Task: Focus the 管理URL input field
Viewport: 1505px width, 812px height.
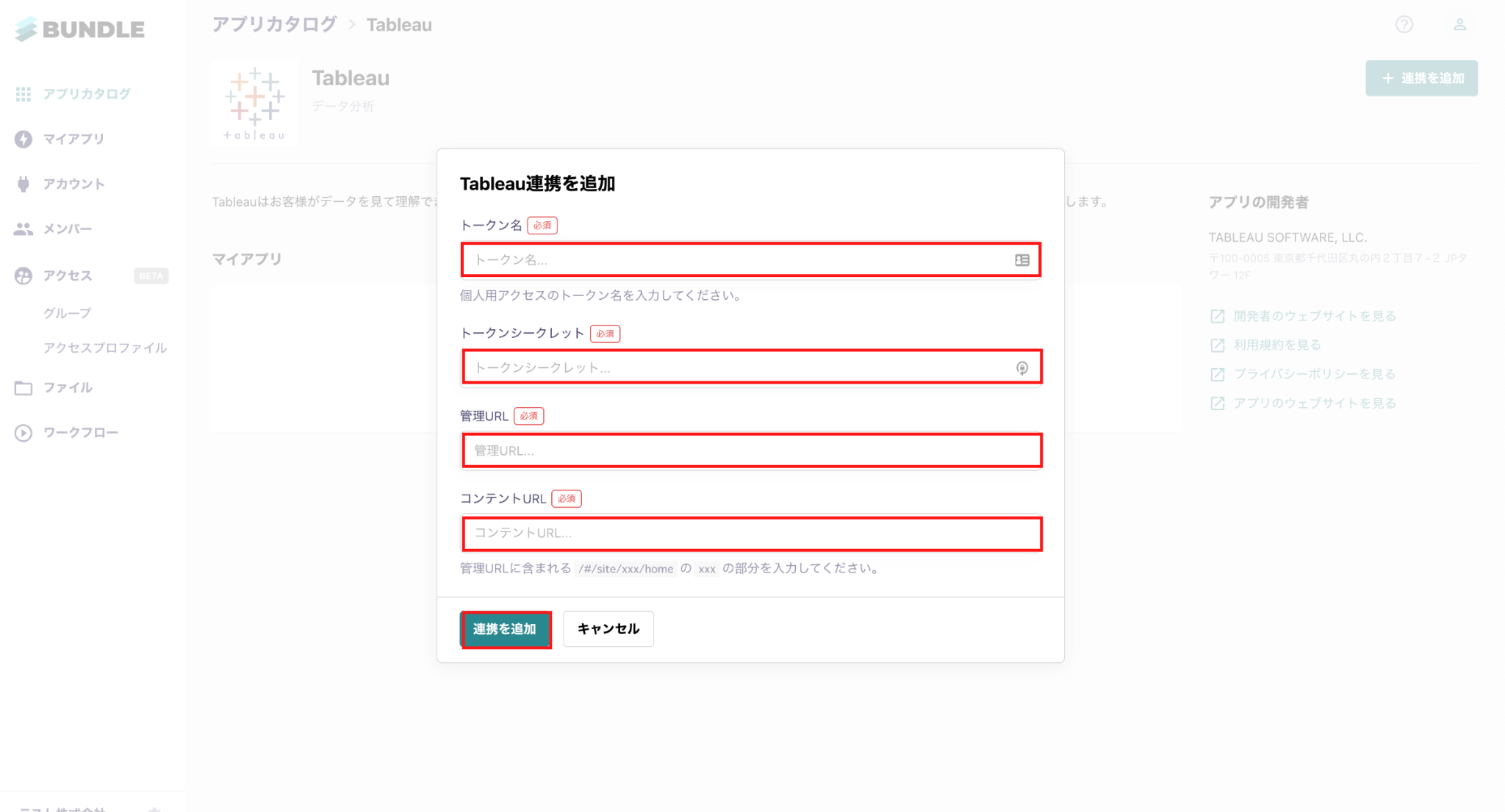Action: tap(751, 450)
